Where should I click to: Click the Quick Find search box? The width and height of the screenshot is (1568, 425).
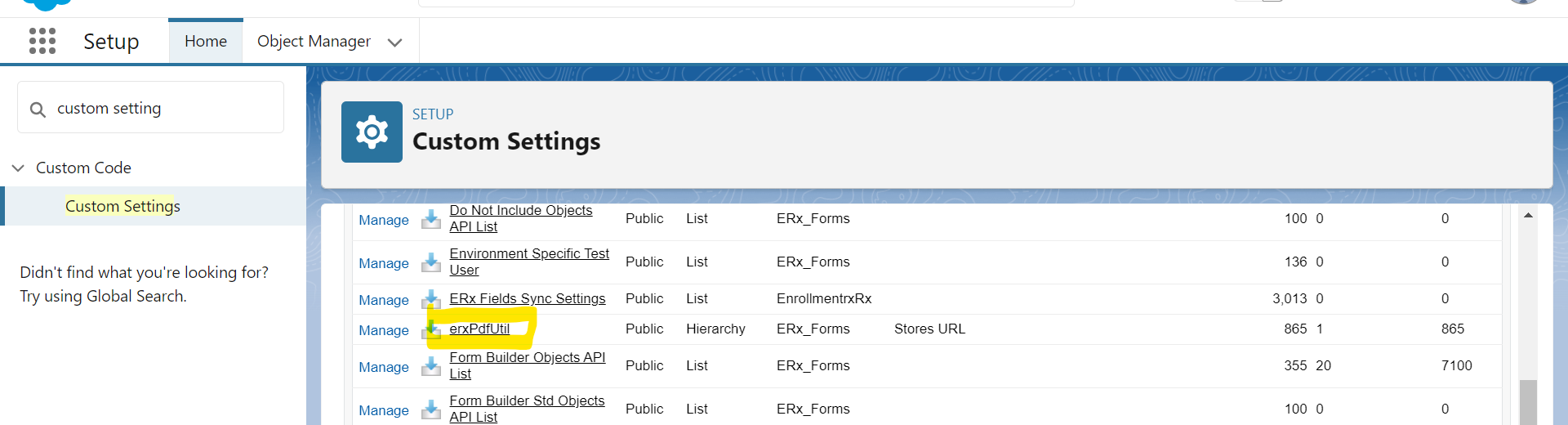[x=163, y=108]
